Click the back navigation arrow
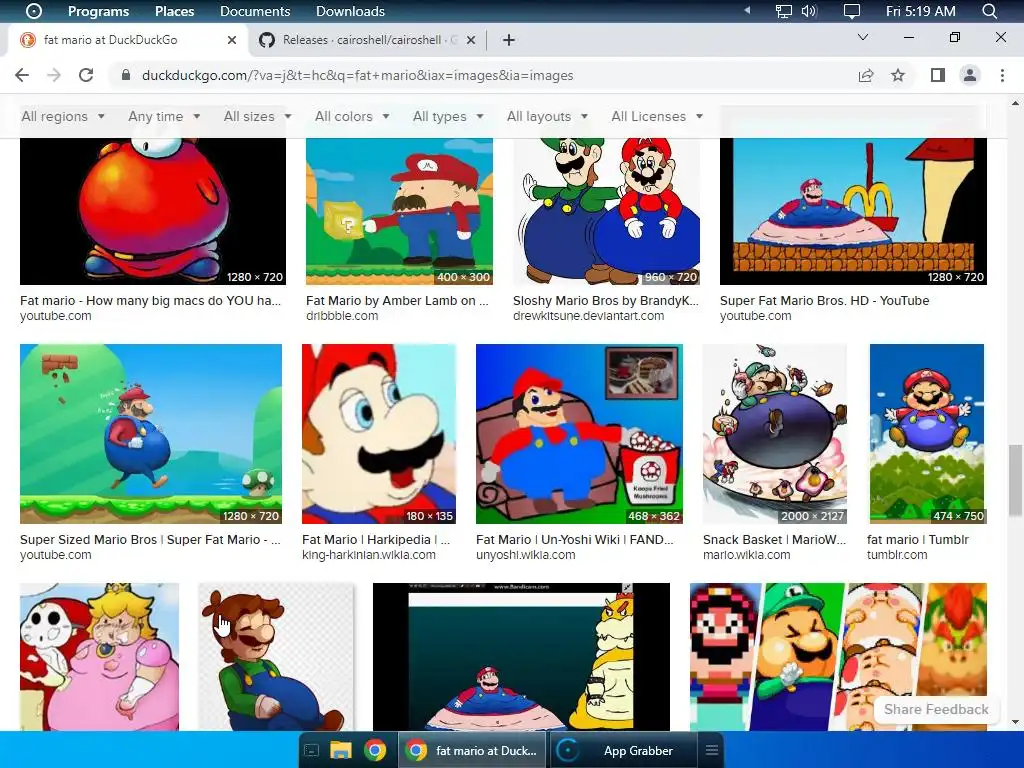The width and height of the screenshot is (1024, 768). (x=22, y=75)
